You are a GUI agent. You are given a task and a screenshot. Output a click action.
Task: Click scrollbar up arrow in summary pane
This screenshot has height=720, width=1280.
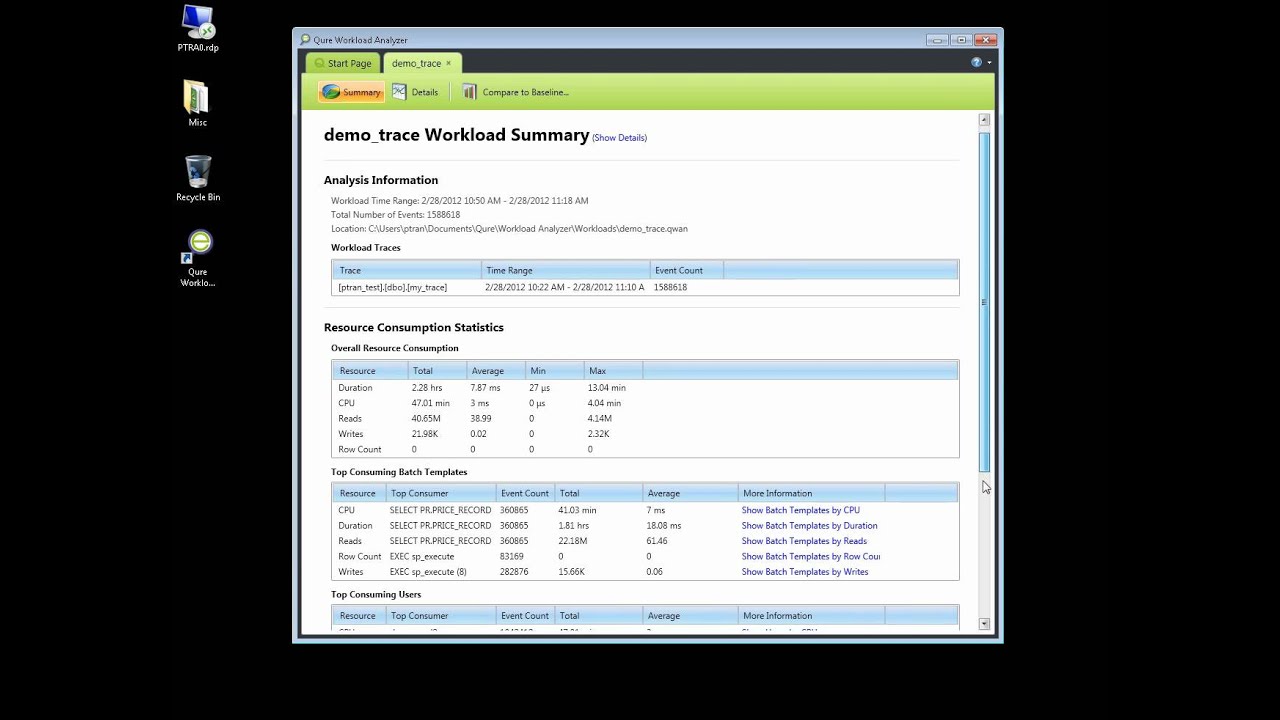pos(984,120)
